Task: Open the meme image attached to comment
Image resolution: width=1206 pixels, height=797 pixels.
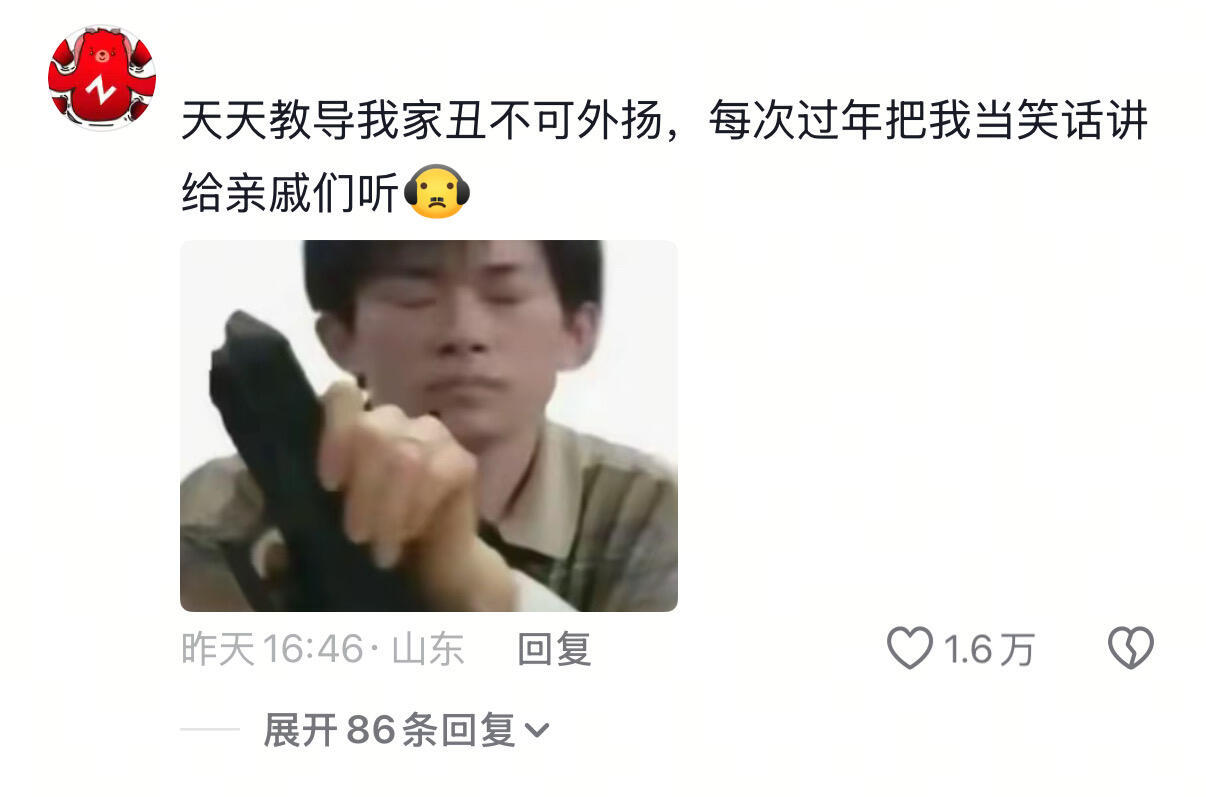Action: (x=428, y=425)
